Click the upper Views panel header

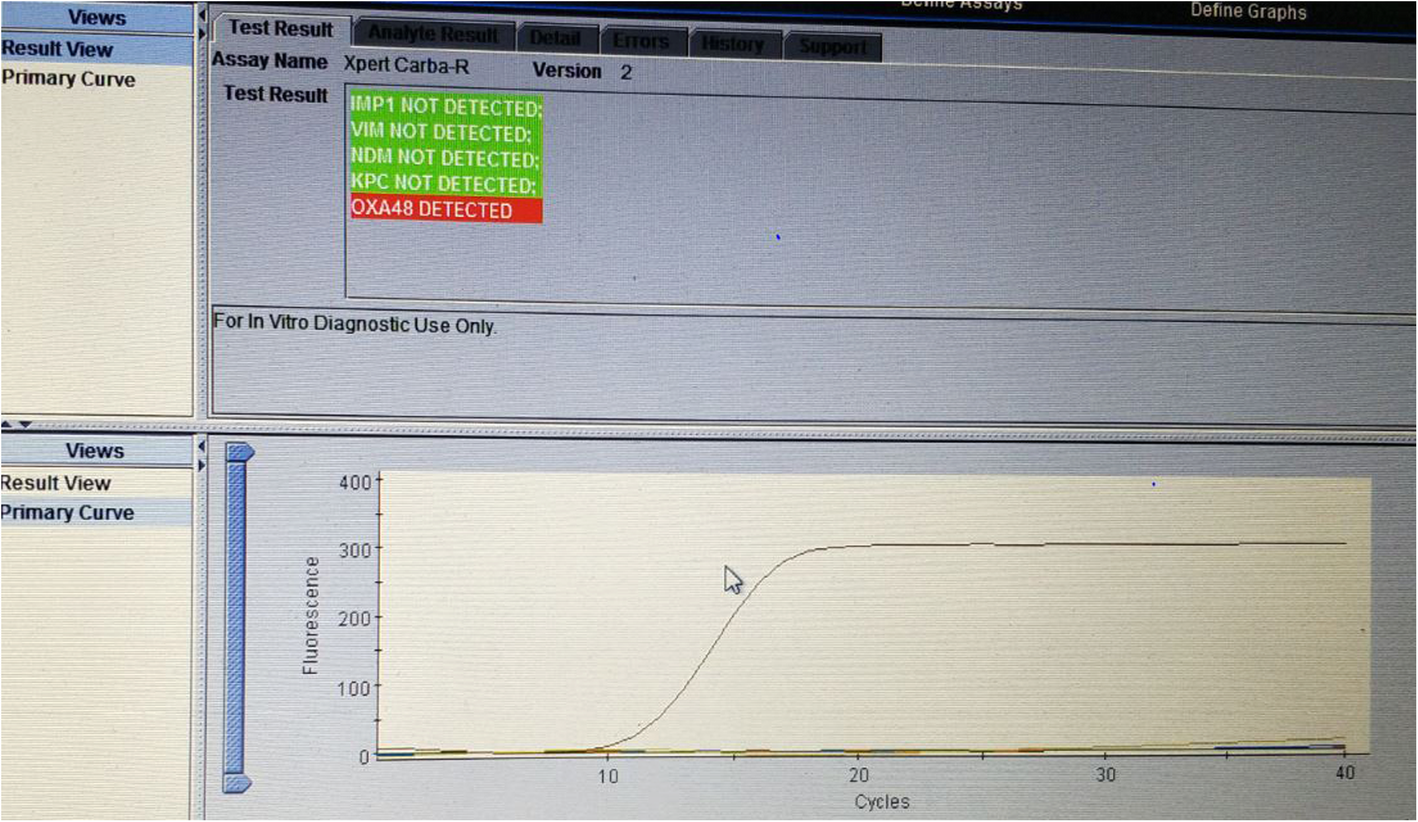coord(97,17)
